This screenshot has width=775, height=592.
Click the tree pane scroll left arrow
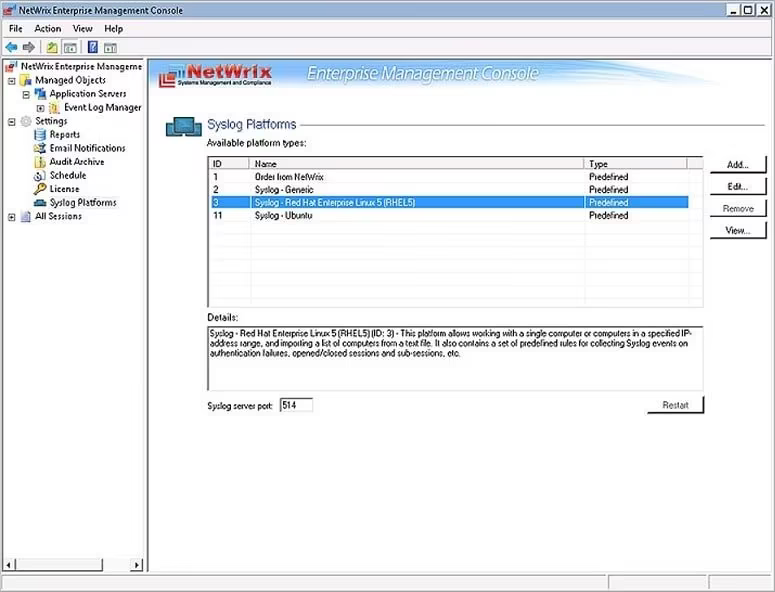(9, 564)
